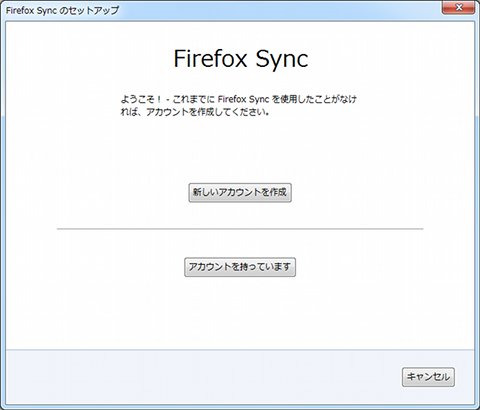Cancel setup with the キャンセル button
480x410 pixels.
click(428, 377)
